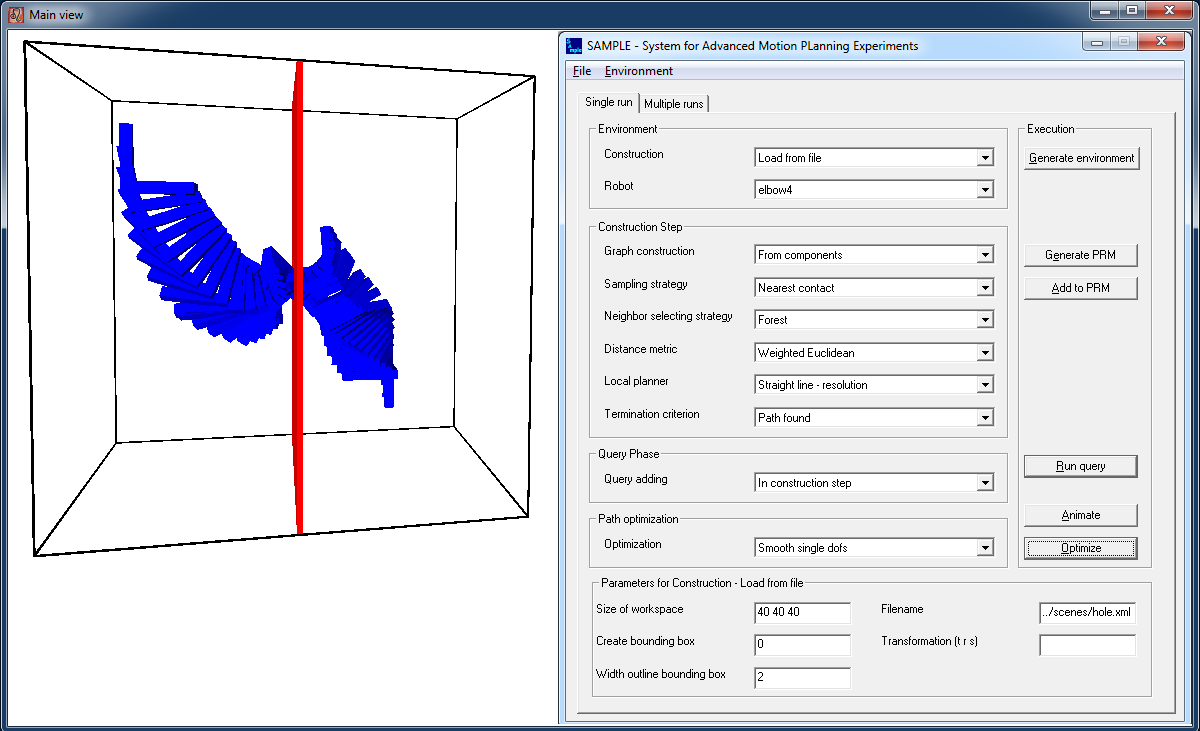Close the Main view window
Viewport: 1200px width, 731px height.
[1168, 10]
